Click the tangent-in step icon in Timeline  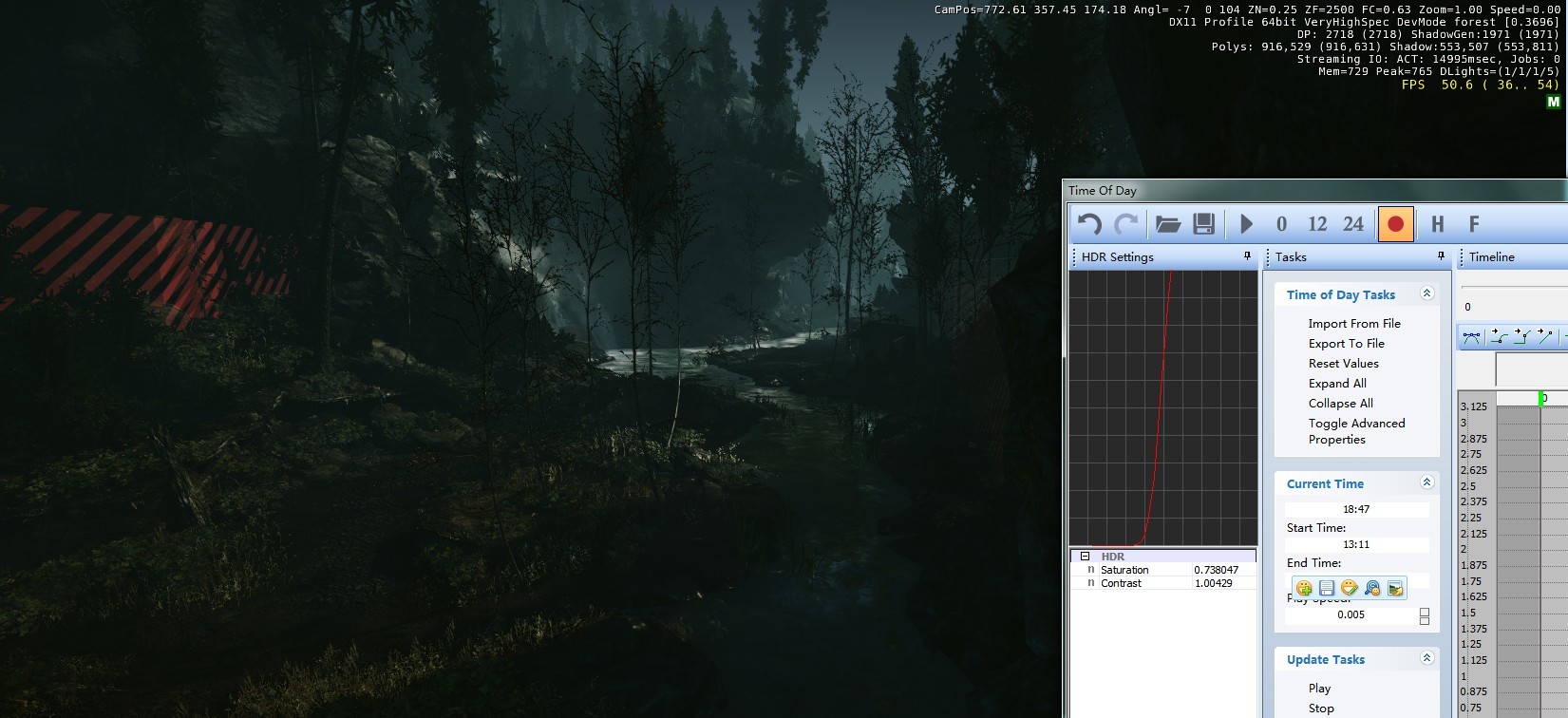coord(1521,336)
